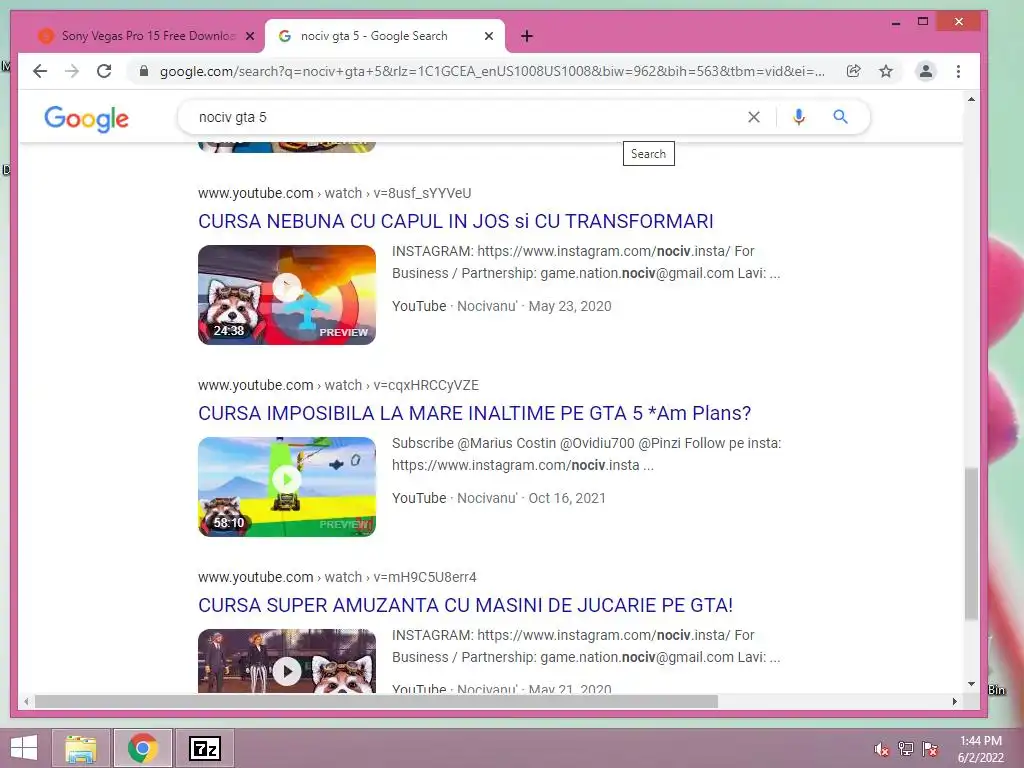Click the address bar URL
The height and width of the screenshot is (768, 1024).
point(492,71)
